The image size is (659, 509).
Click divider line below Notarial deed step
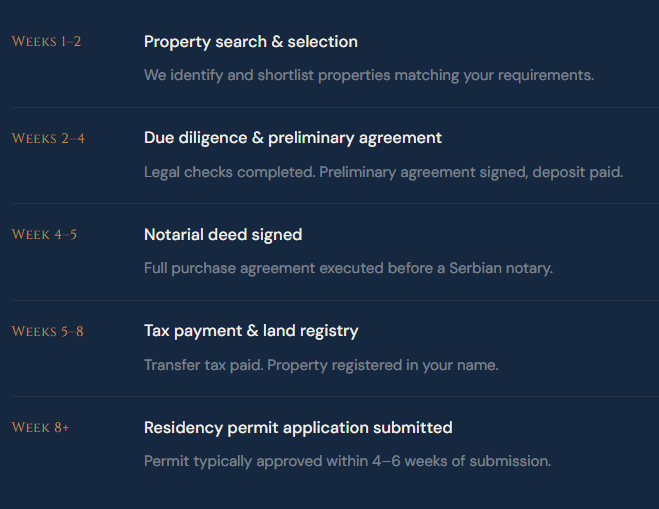329,300
